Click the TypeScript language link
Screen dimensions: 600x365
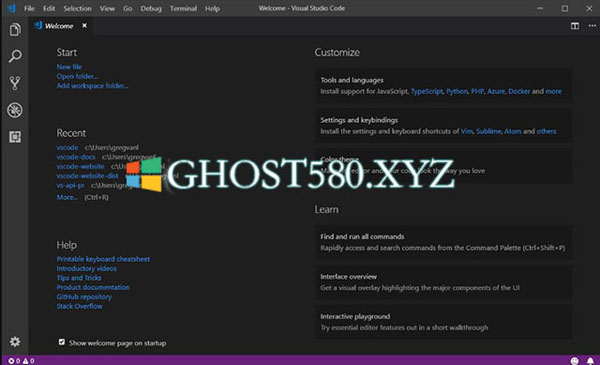pos(427,91)
